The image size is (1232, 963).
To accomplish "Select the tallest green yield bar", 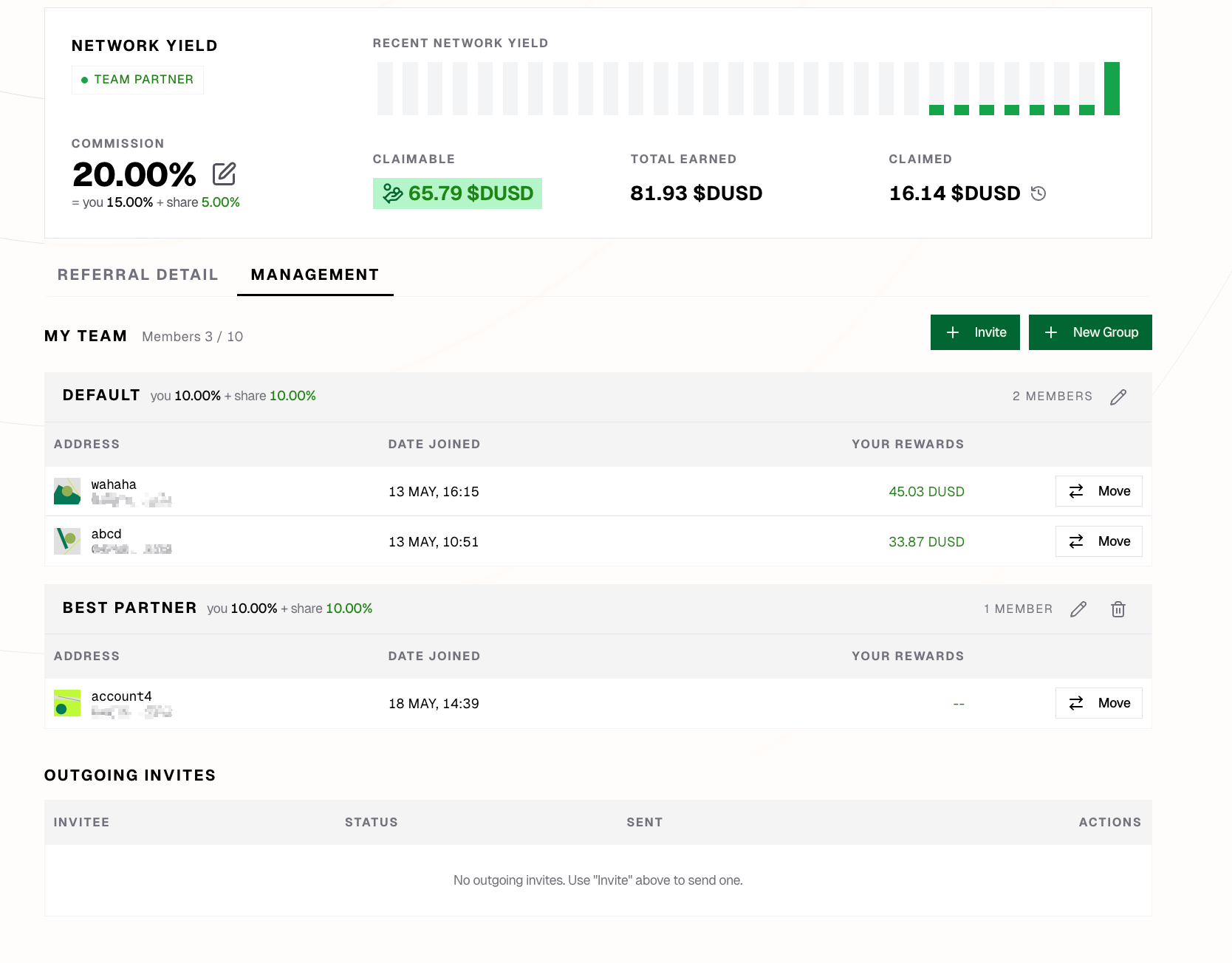I will coord(1112,89).
